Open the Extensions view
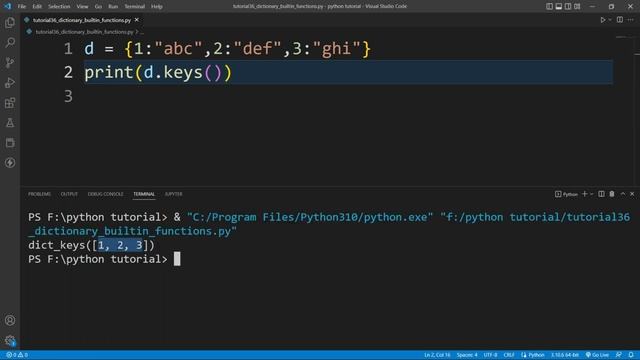 10,102
